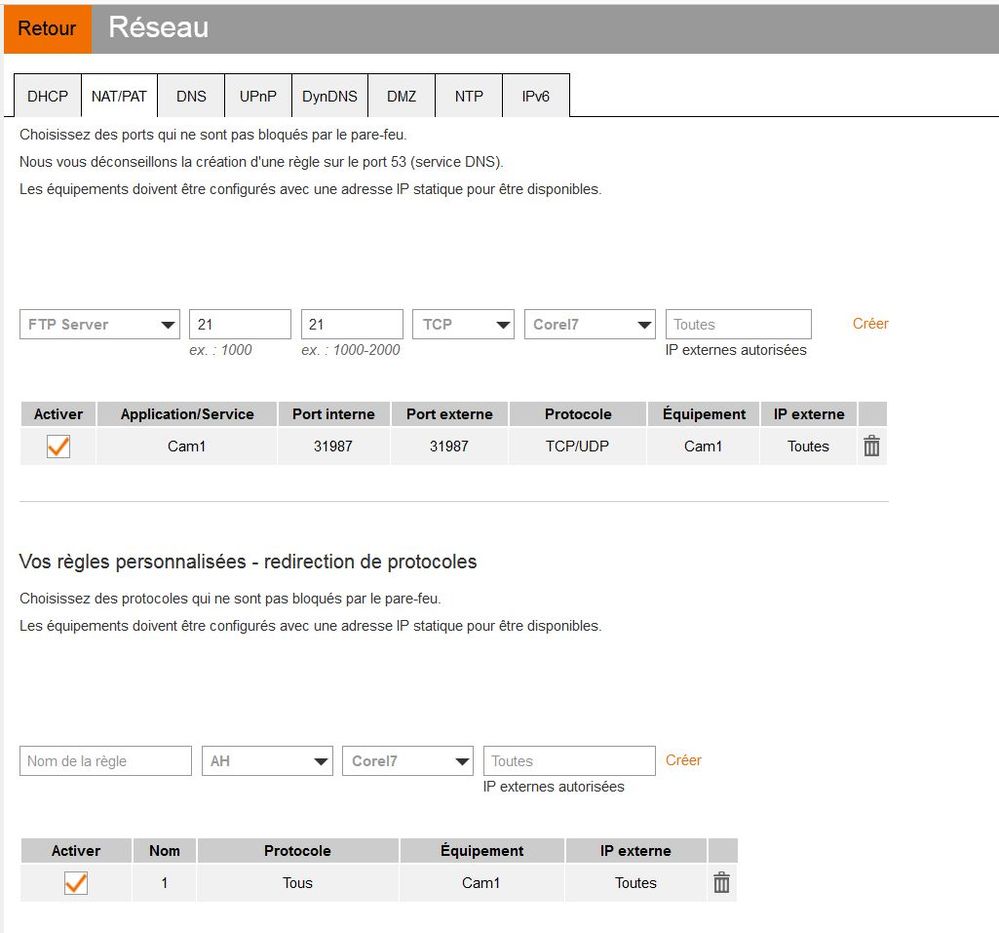
Task: Delete the protocol redirection rule 1
Action: (x=721, y=883)
